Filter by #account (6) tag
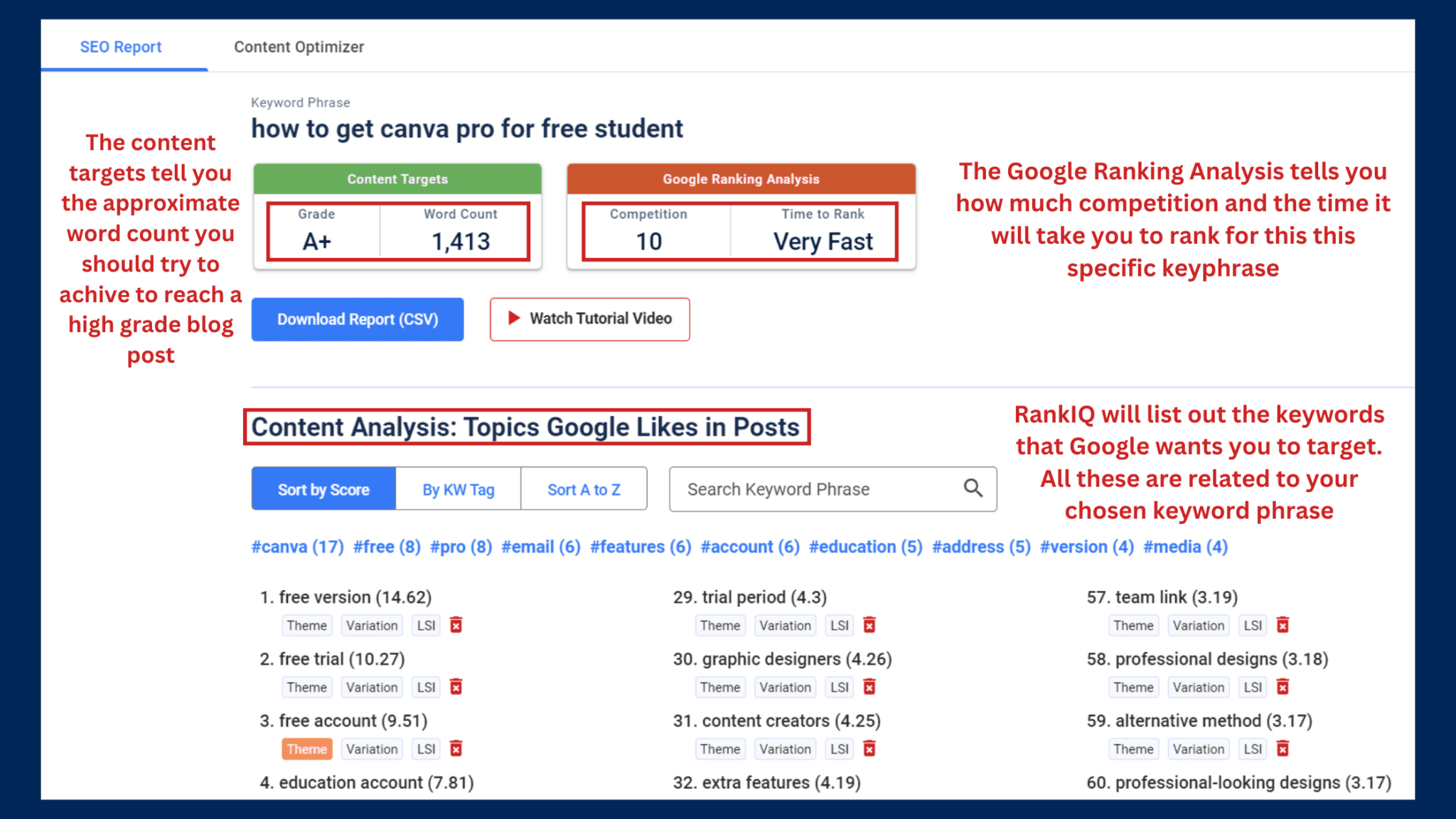Image resolution: width=1456 pixels, height=819 pixels. pos(750,547)
